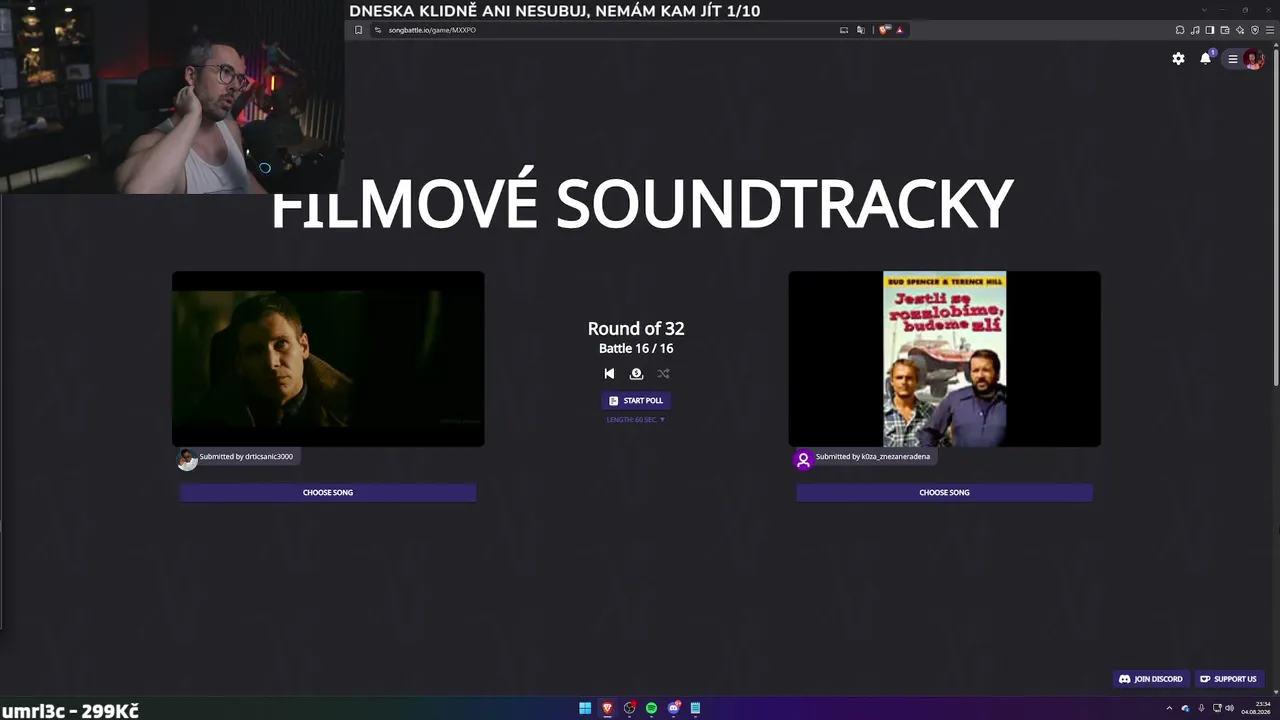1280x720 pixels.
Task: Click k0za_znezaneradena purple user avatar
Action: 803,460
